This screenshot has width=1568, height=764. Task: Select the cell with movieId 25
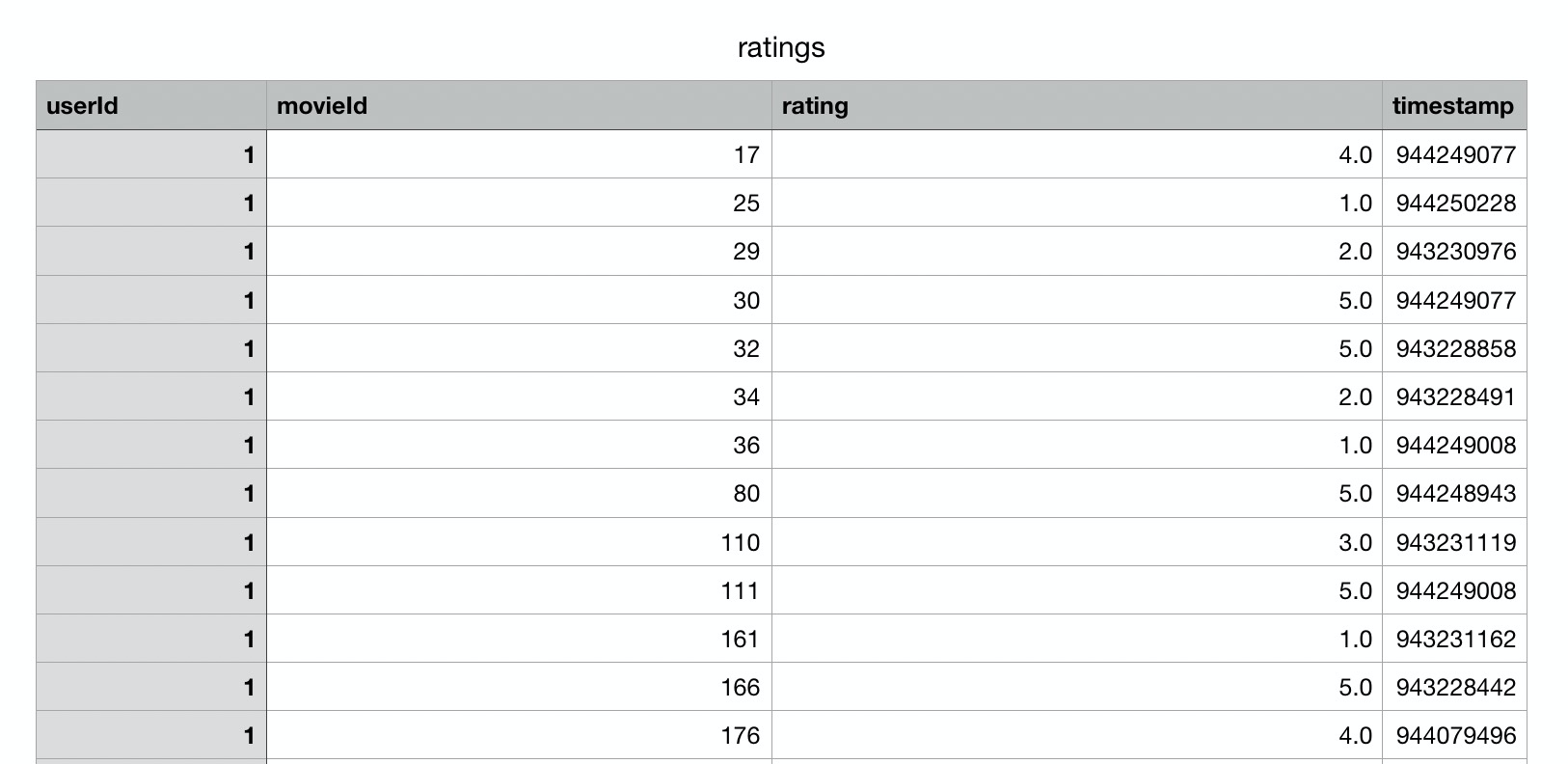[x=519, y=203]
